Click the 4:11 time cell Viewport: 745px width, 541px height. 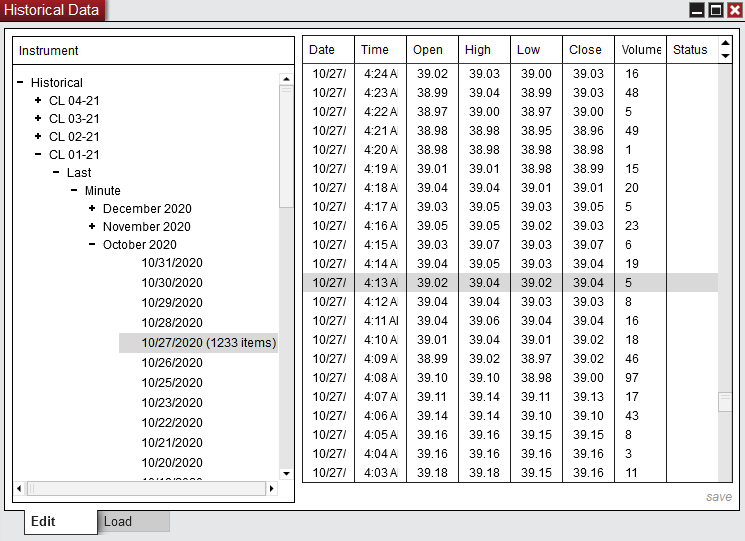tap(381, 321)
